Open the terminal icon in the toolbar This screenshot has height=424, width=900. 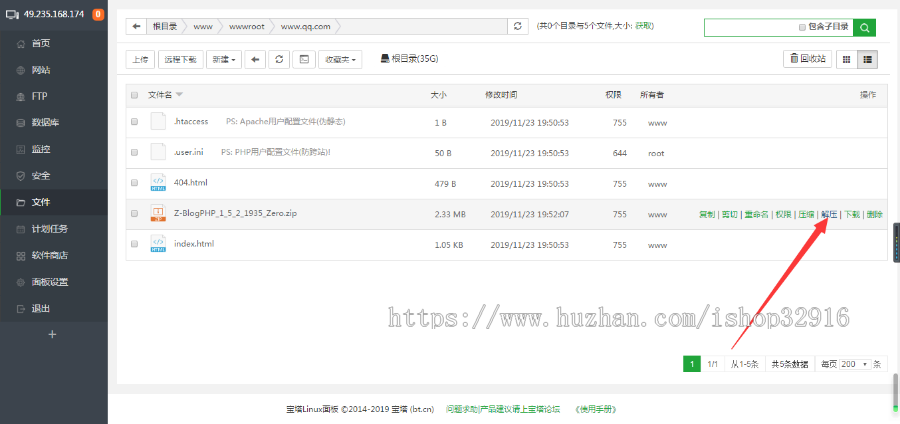[304, 60]
